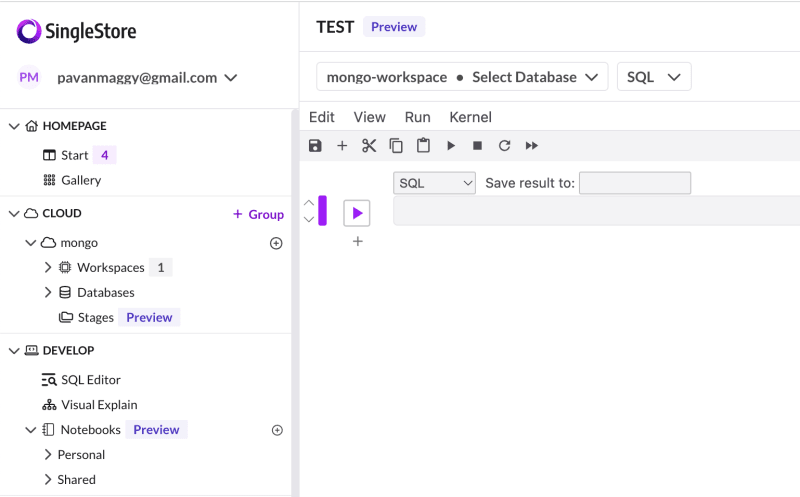
Task: Open the account email dropdown
Action: tap(147, 78)
